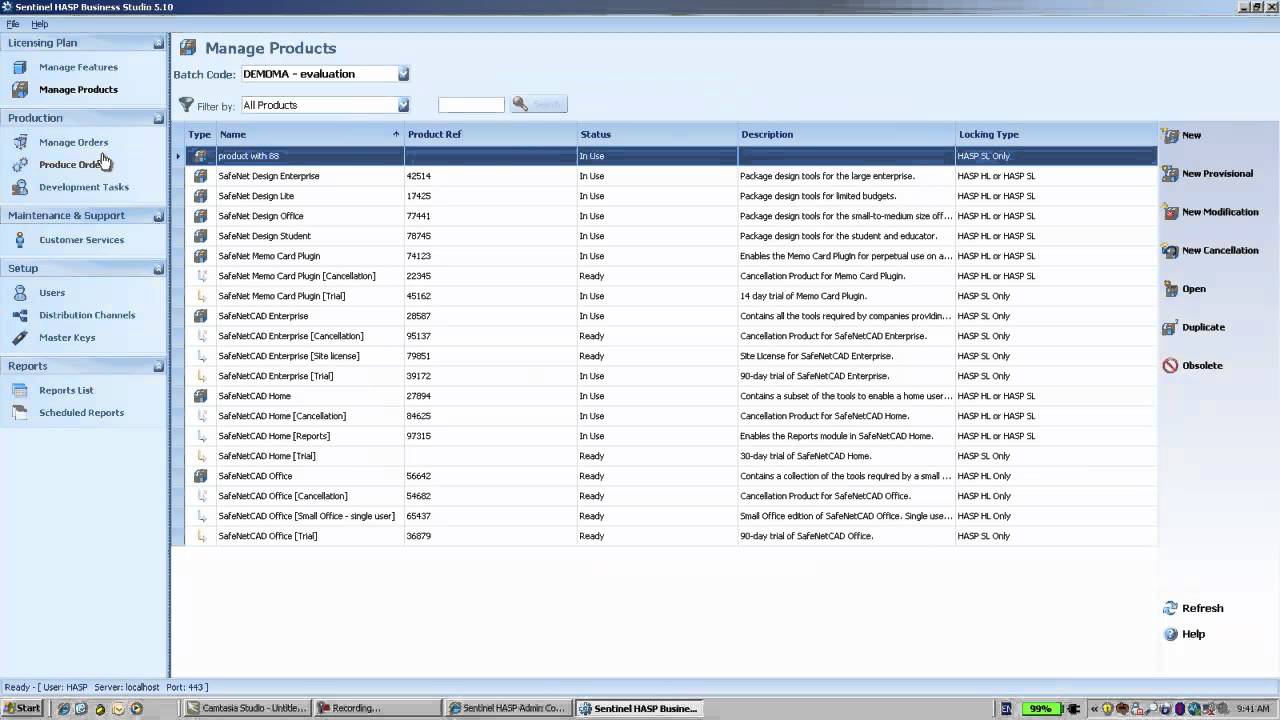Open the Help menu
Viewport: 1280px width, 720px height.
tap(39, 24)
